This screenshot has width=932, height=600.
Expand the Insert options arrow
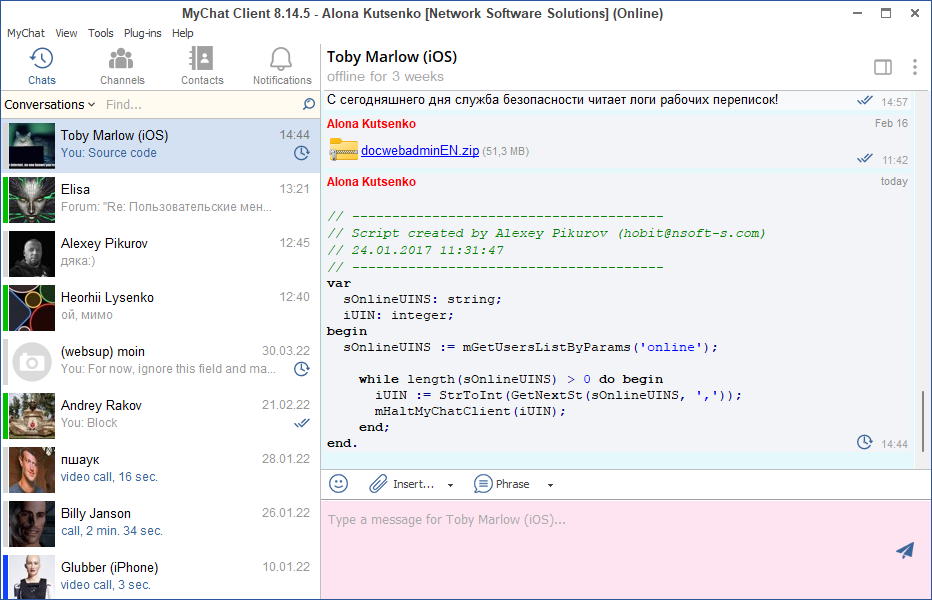click(449, 484)
